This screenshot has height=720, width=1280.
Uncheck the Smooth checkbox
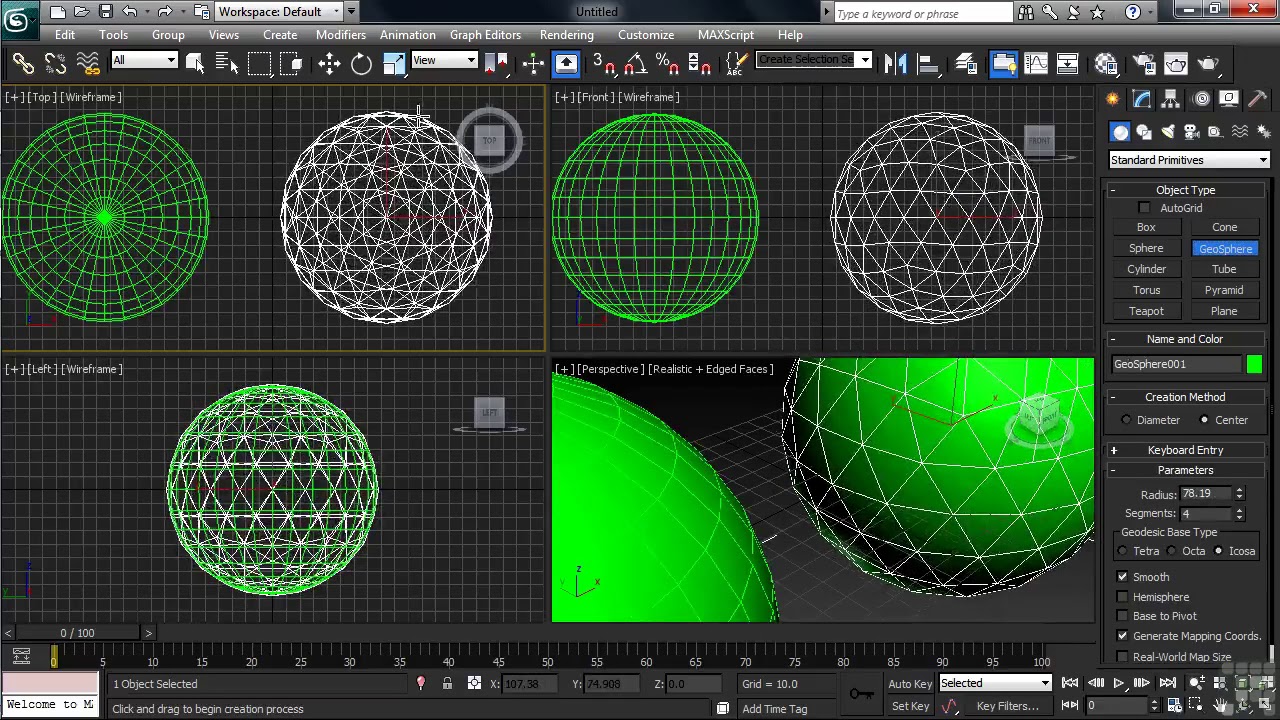tap(1122, 577)
